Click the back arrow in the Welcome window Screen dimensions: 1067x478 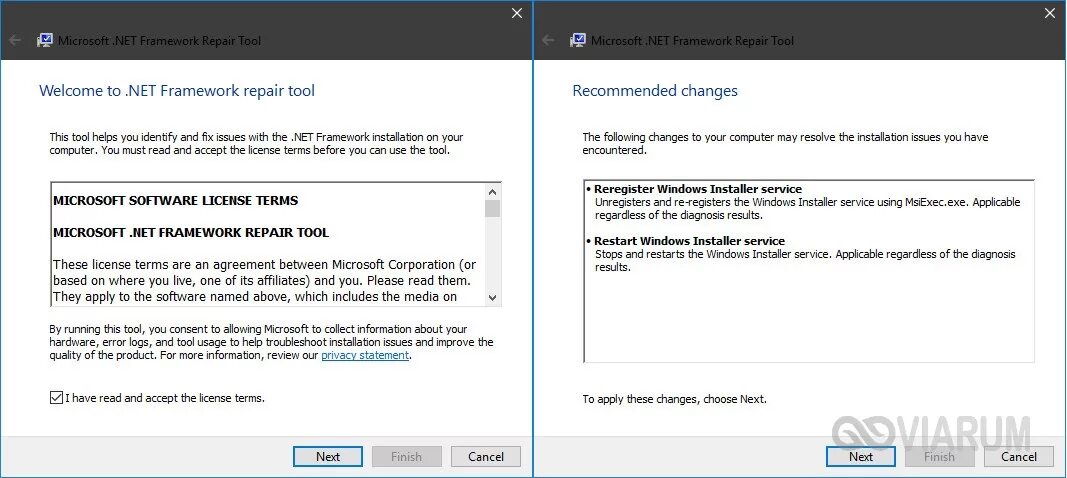pos(15,40)
